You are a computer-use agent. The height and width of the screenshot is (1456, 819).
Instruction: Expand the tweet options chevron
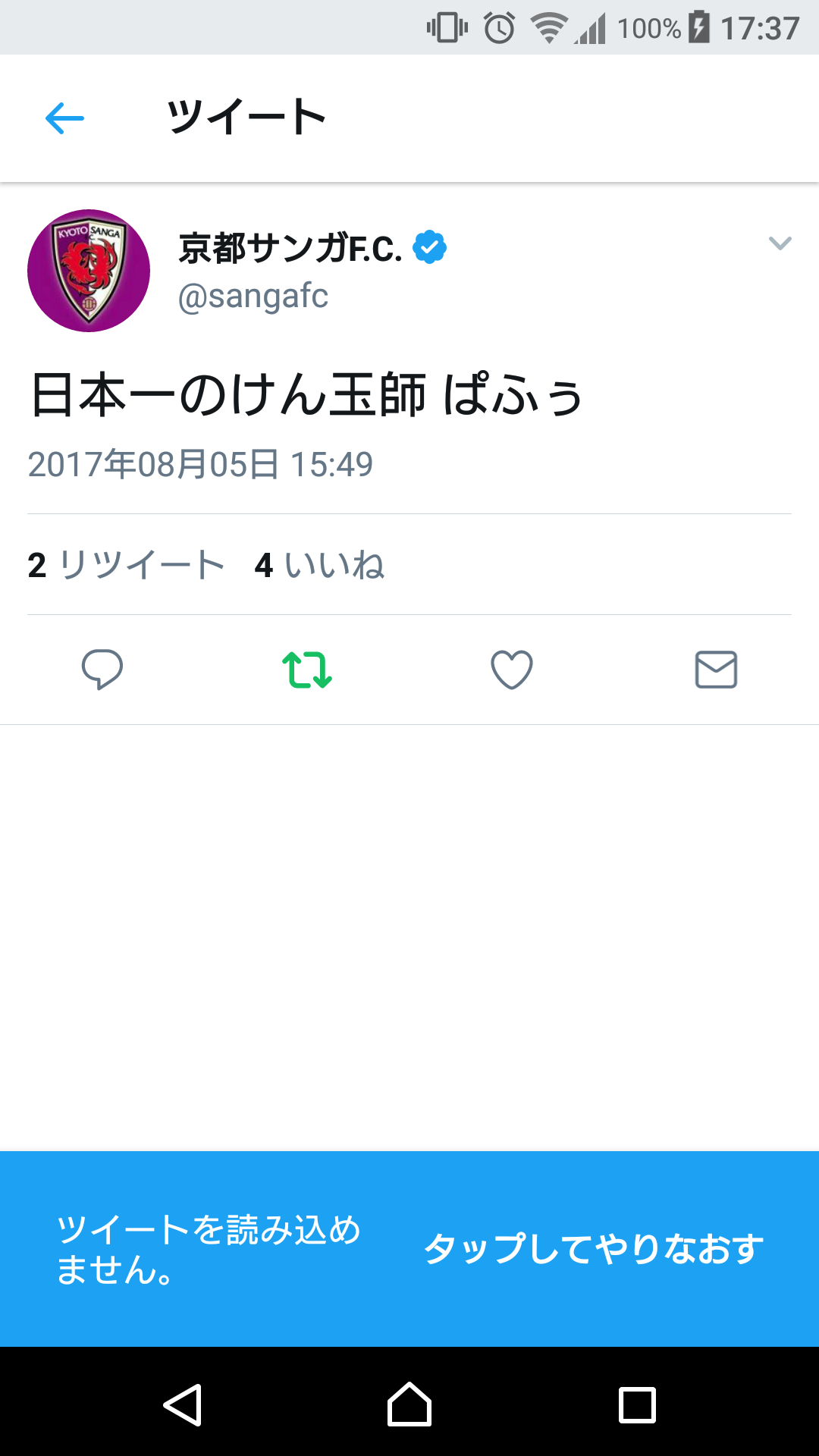(780, 243)
